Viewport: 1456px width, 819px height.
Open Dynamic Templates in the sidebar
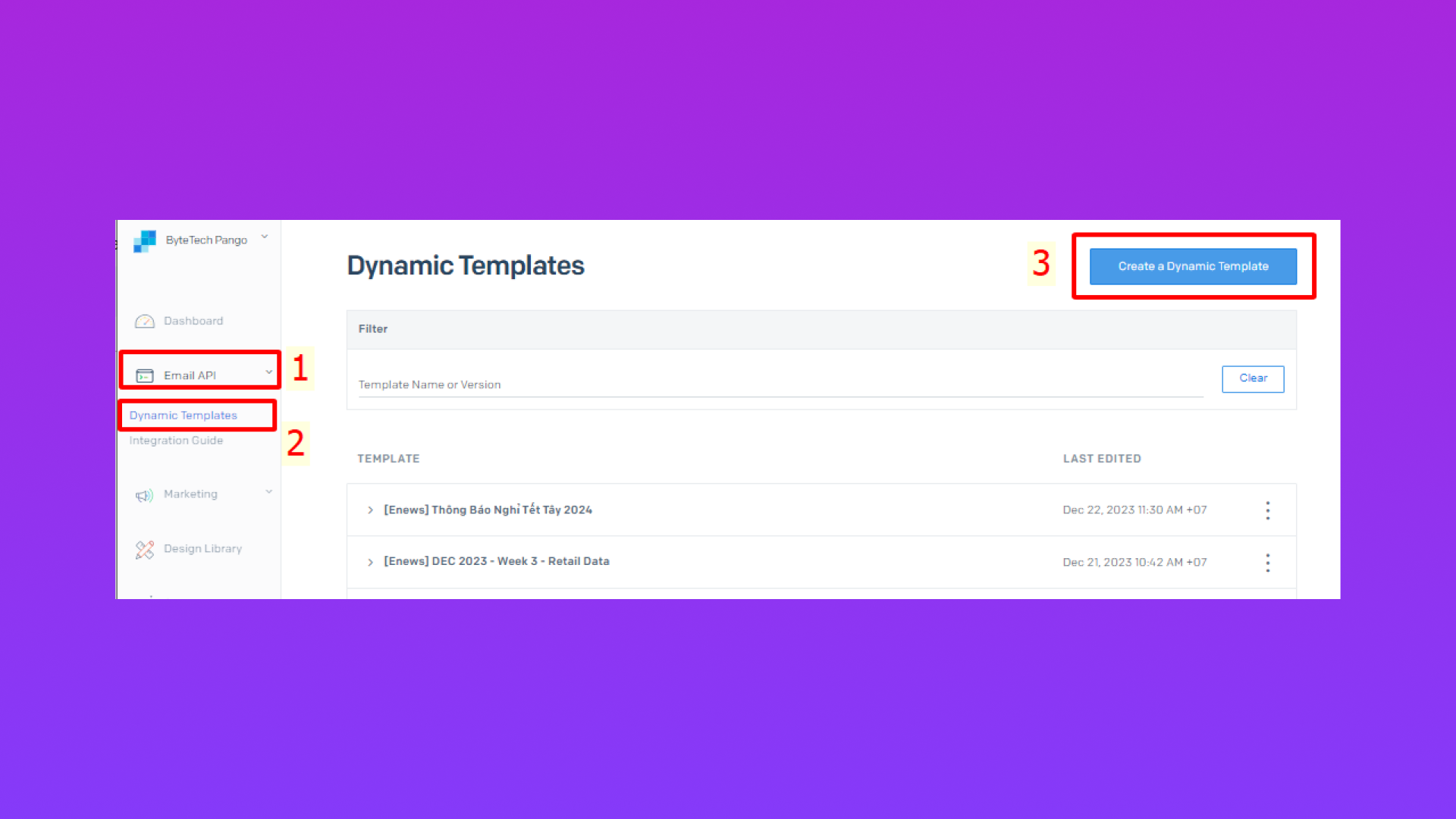pyautogui.click(x=183, y=416)
